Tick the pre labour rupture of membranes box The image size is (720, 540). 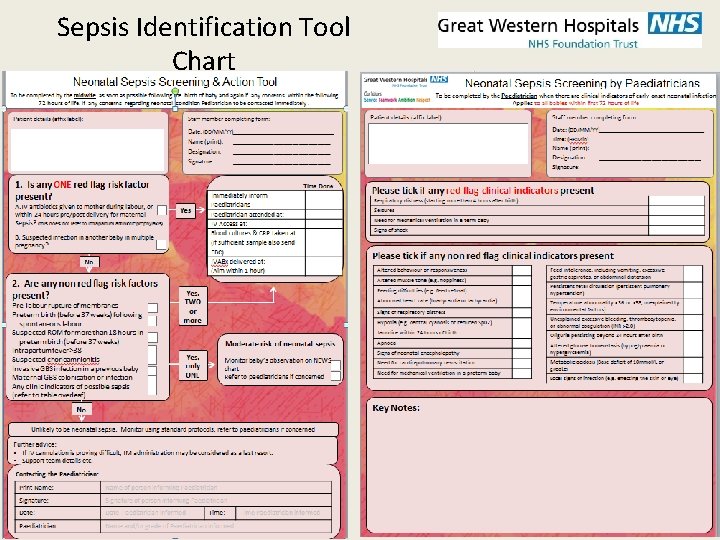153,307
